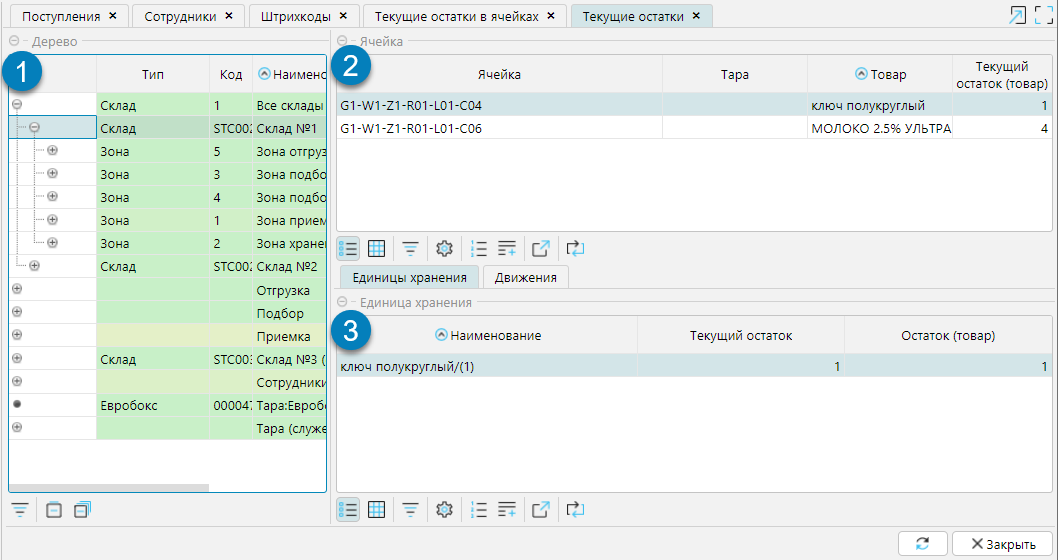Expand the Подбор tree node
Viewport: 1058px width, 560px height.
pos(18,312)
